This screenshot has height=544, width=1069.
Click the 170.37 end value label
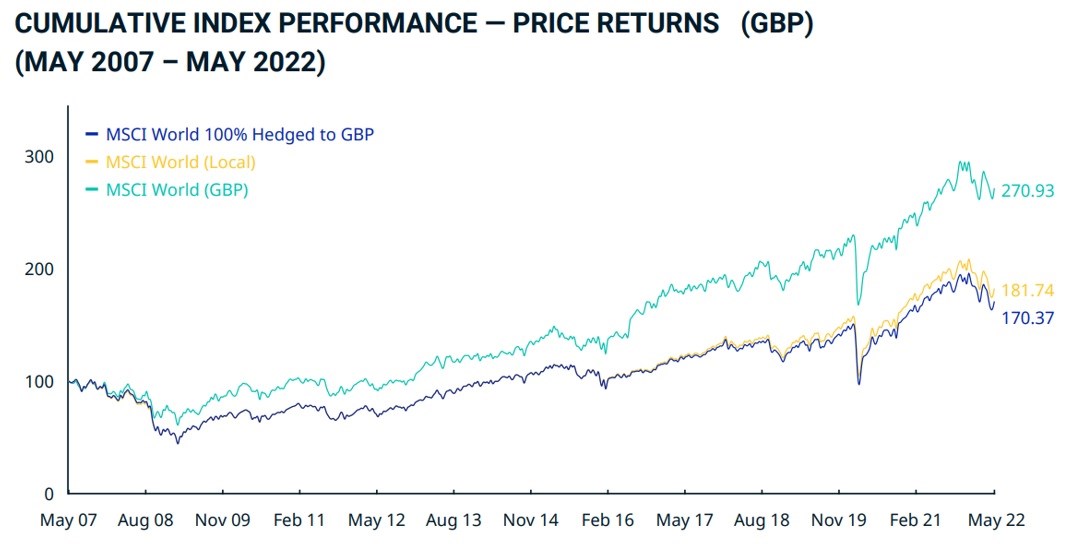pyautogui.click(x=1028, y=318)
